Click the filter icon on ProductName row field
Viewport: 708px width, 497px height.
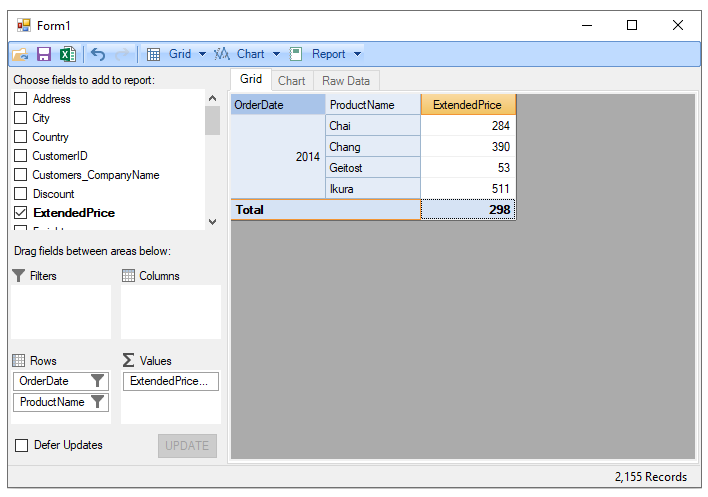pos(97,402)
